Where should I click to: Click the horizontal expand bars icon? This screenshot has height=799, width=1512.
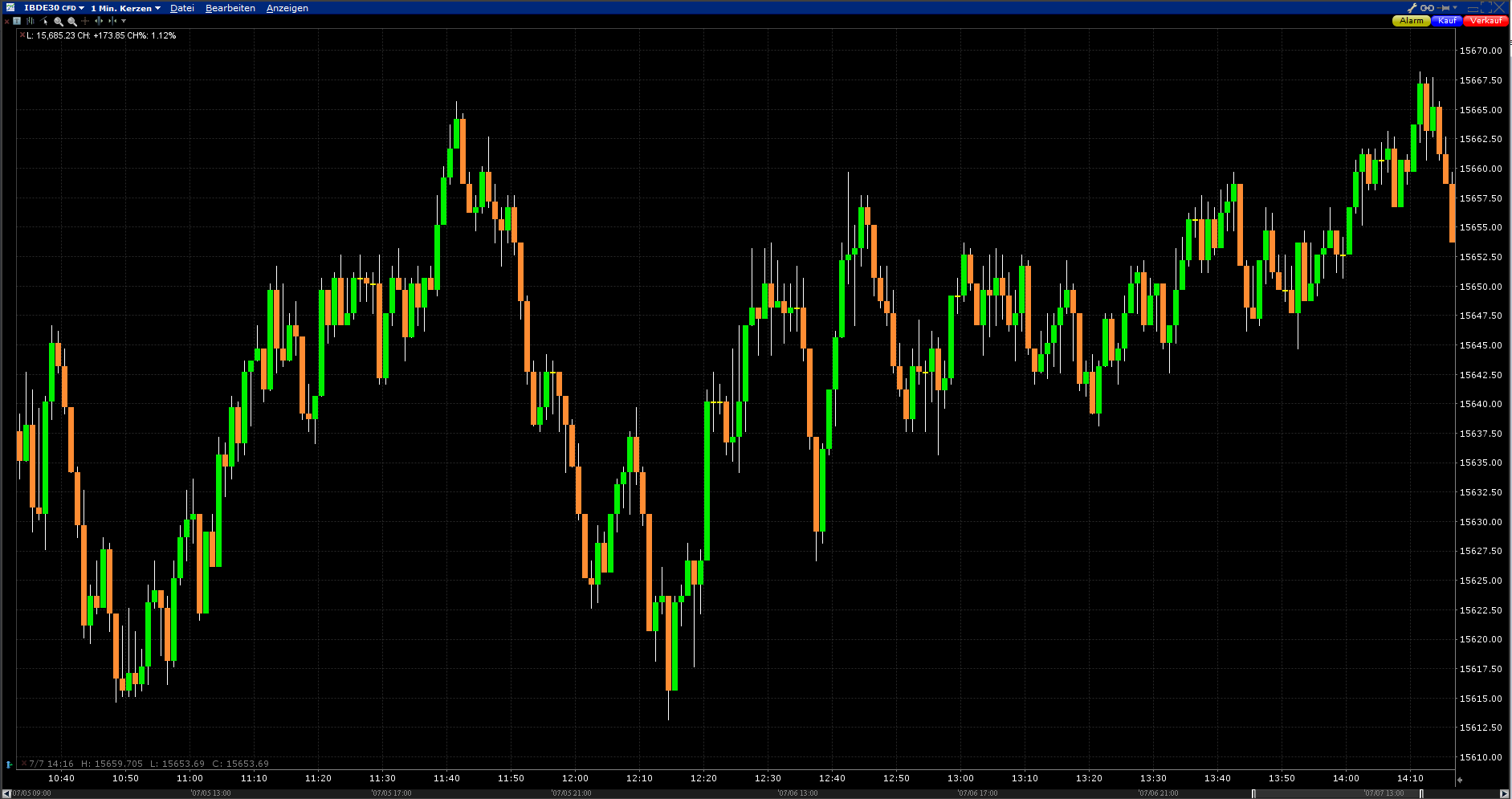(x=99, y=21)
